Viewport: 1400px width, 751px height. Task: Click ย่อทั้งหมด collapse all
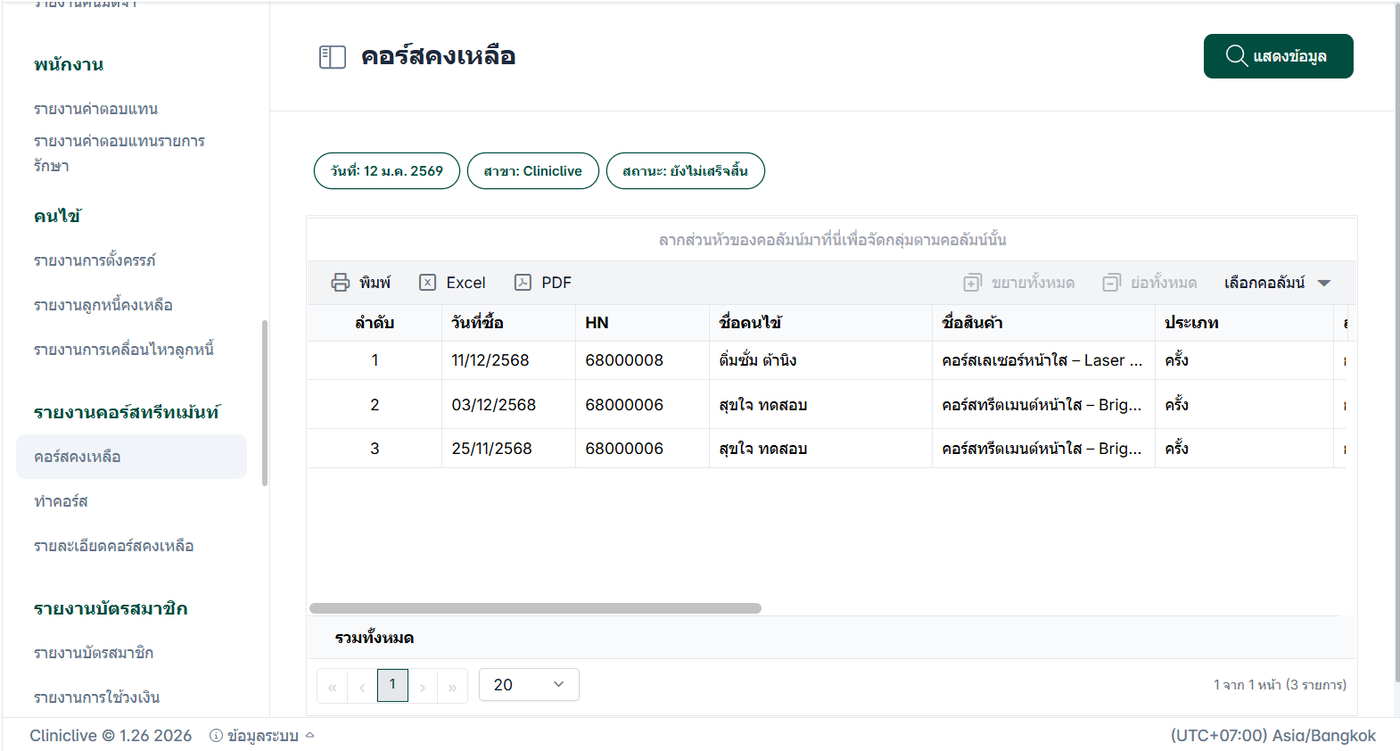point(1149,283)
